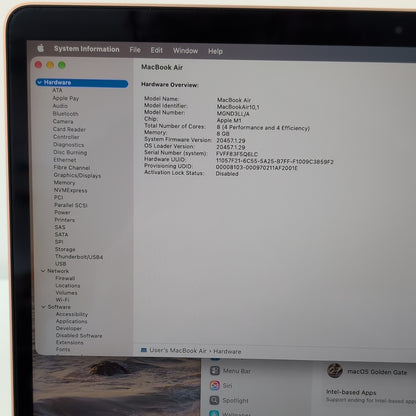Viewport: 416px width, 416px height.
Task: Select Bluetooth in the sidebar
Action: tap(66, 114)
